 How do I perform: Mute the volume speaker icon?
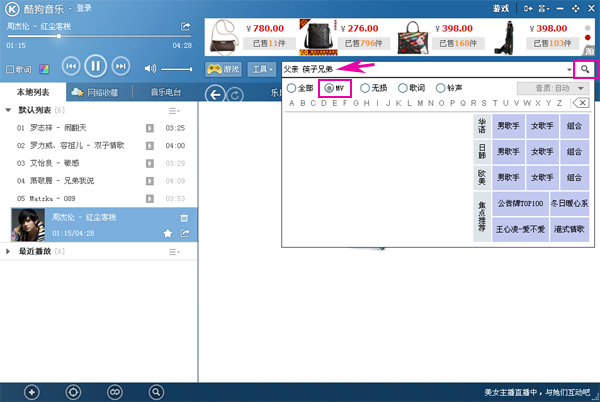[x=150, y=68]
